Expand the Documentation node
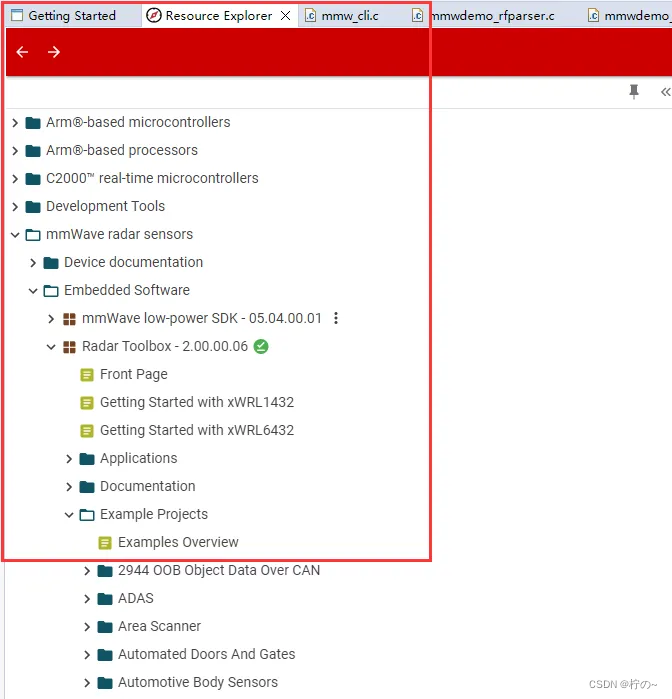Screen dimensions: 672x699 point(69,487)
